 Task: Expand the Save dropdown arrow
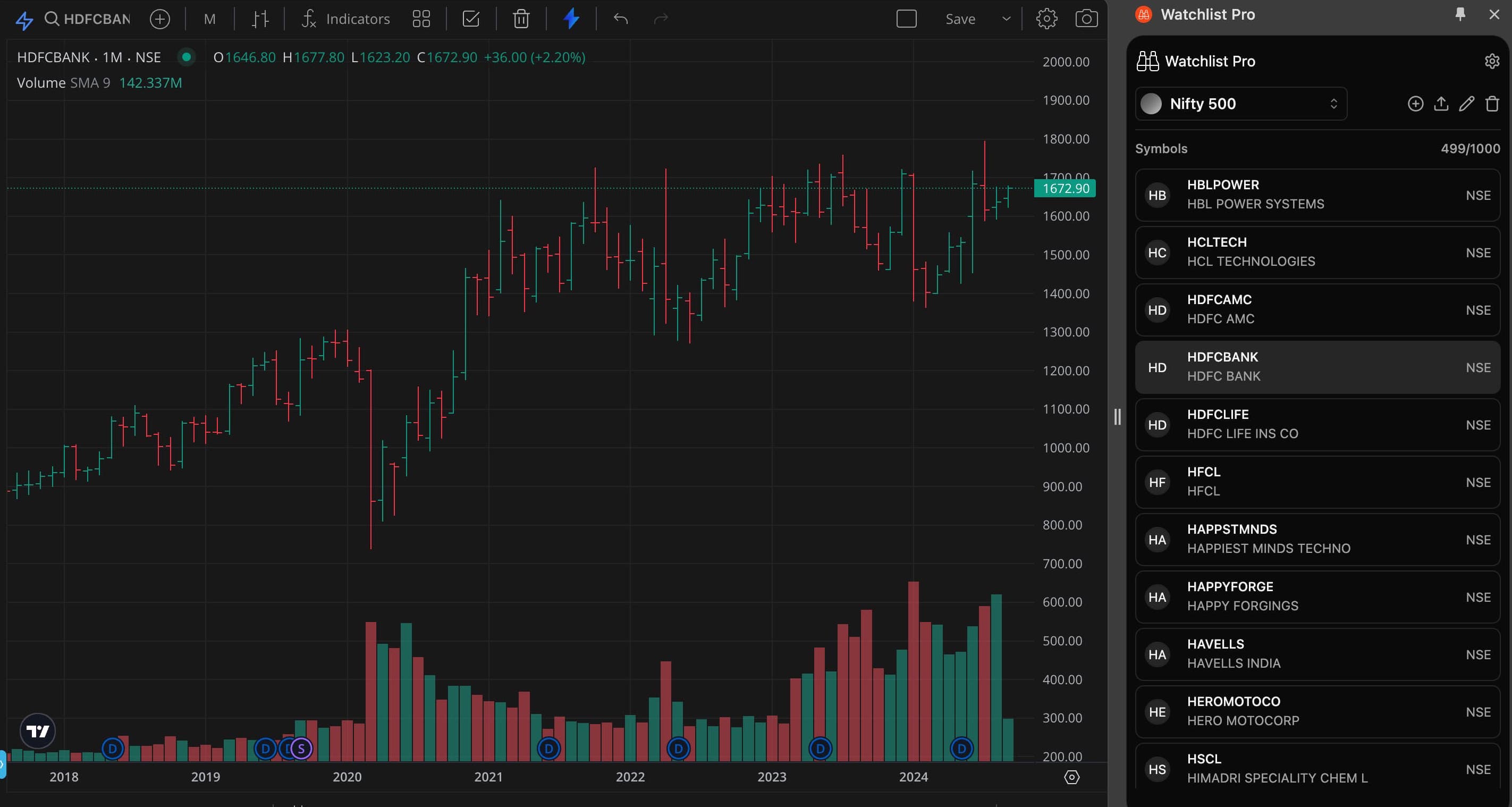[x=1006, y=19]
